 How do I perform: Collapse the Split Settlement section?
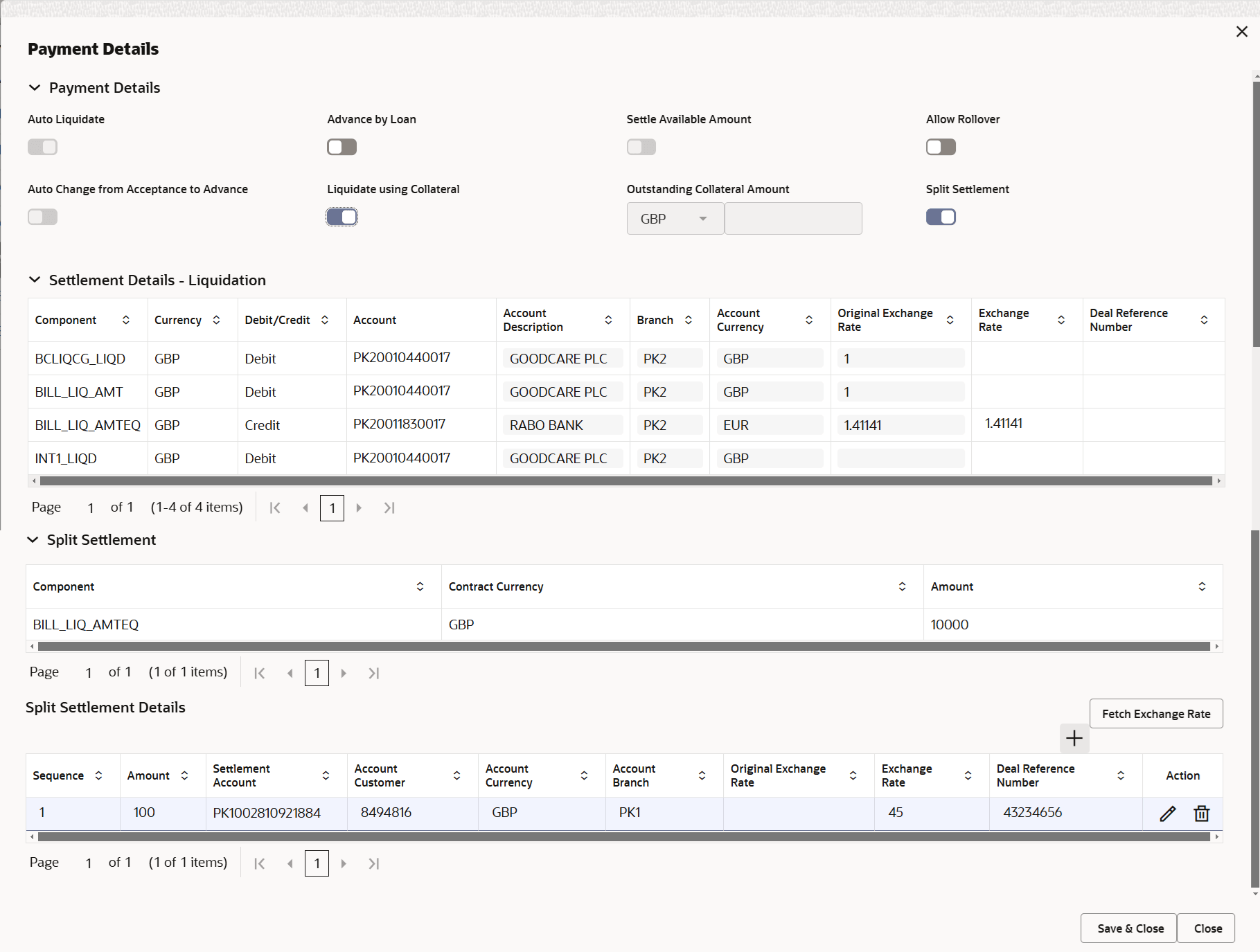pos(33,539)
